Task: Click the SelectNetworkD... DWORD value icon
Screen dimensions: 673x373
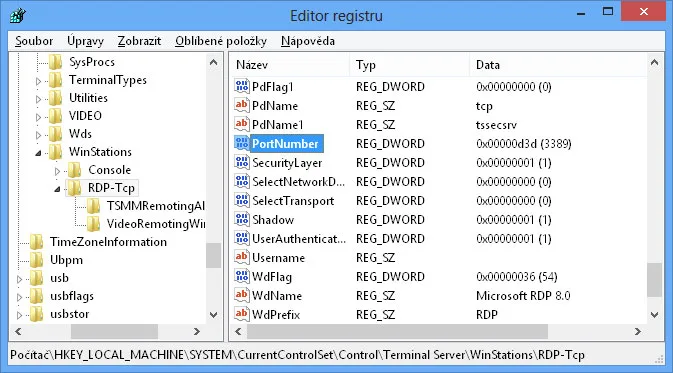Action: click(x=242, y=181)
